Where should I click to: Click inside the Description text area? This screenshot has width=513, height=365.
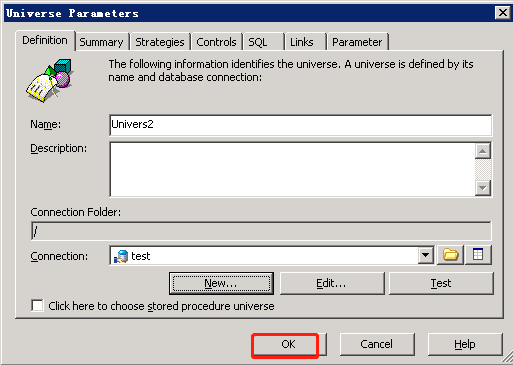tap(292, 169)
